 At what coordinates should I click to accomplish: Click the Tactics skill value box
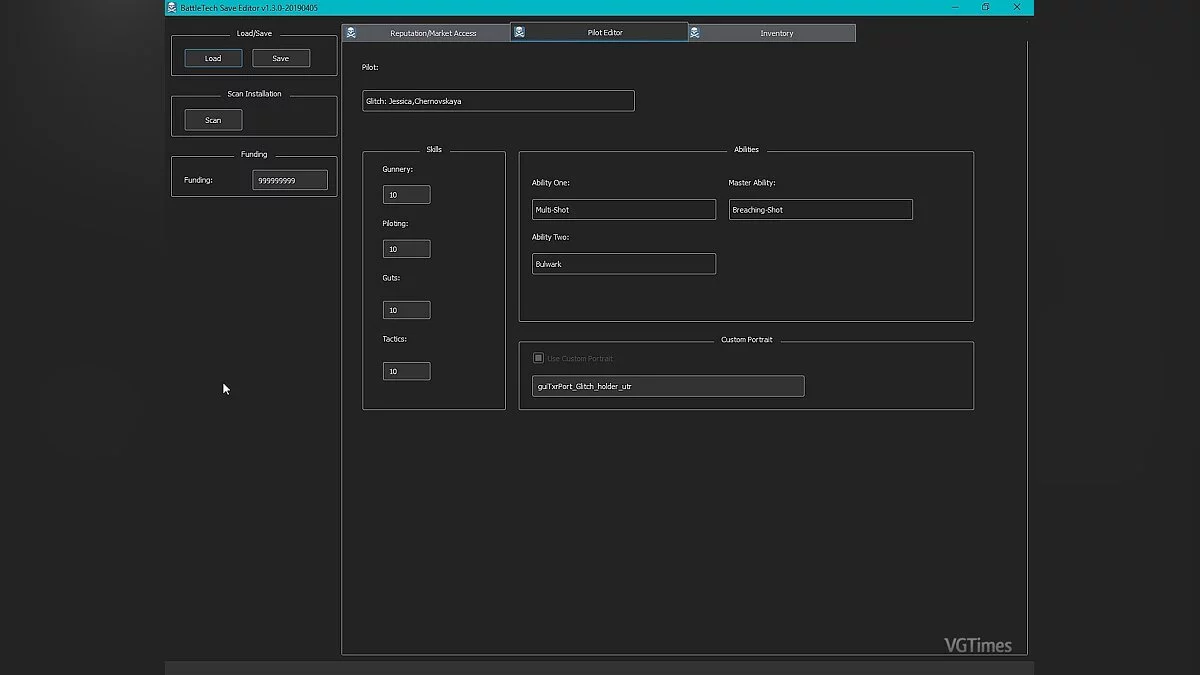406,371
